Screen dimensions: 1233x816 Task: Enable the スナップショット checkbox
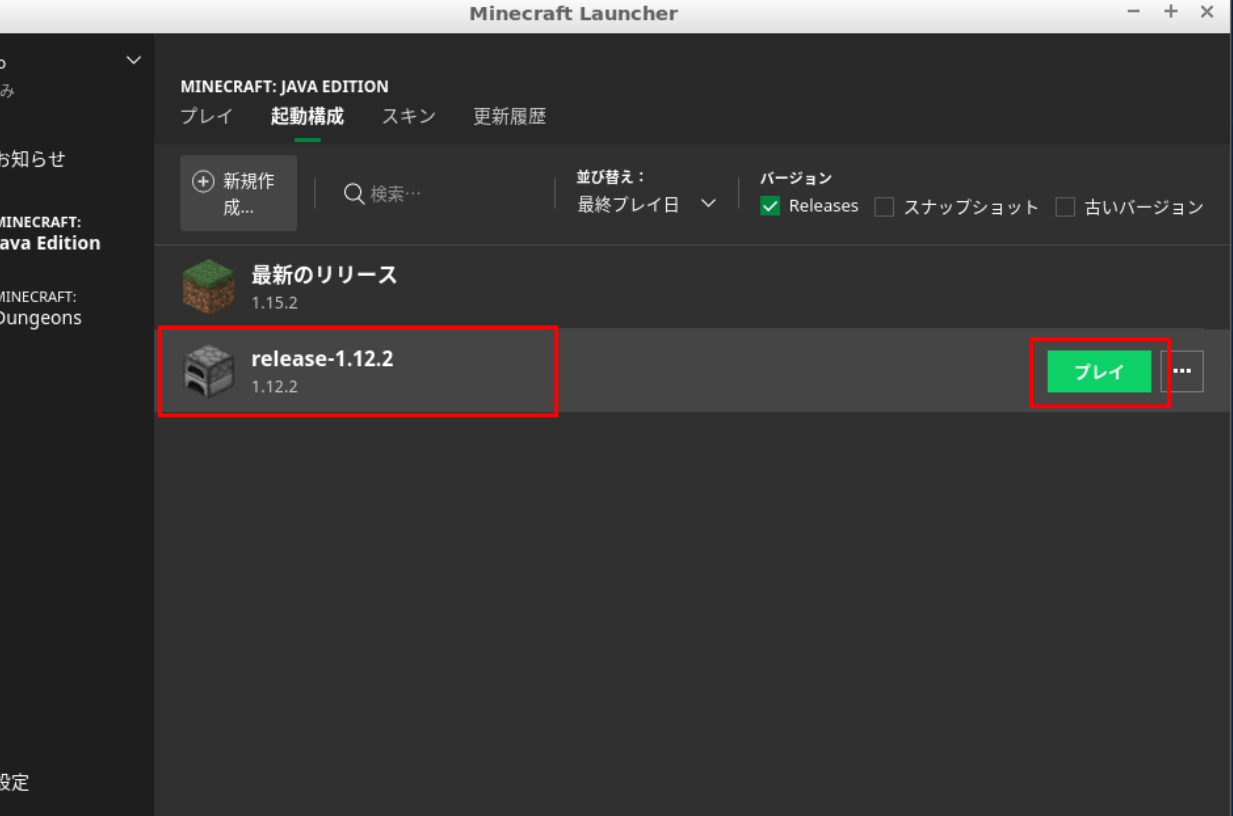(884, 207)
